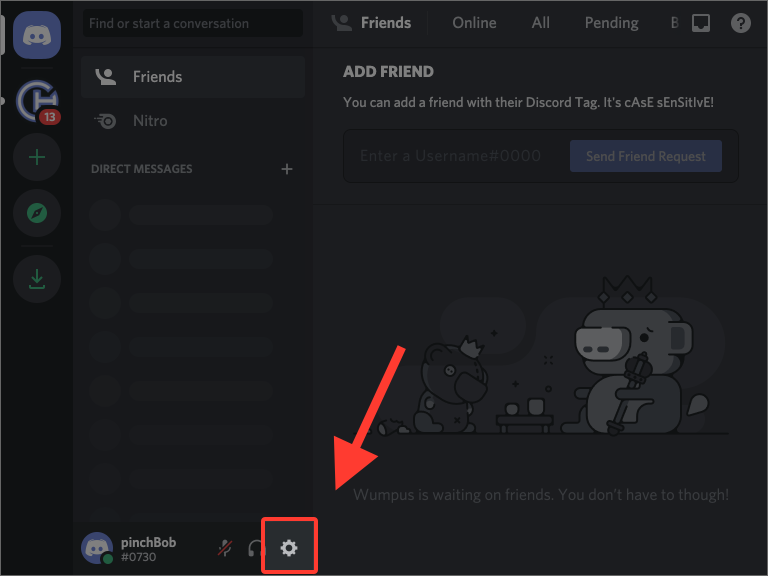Open the Download Apps arrow icon

point(37,279)
